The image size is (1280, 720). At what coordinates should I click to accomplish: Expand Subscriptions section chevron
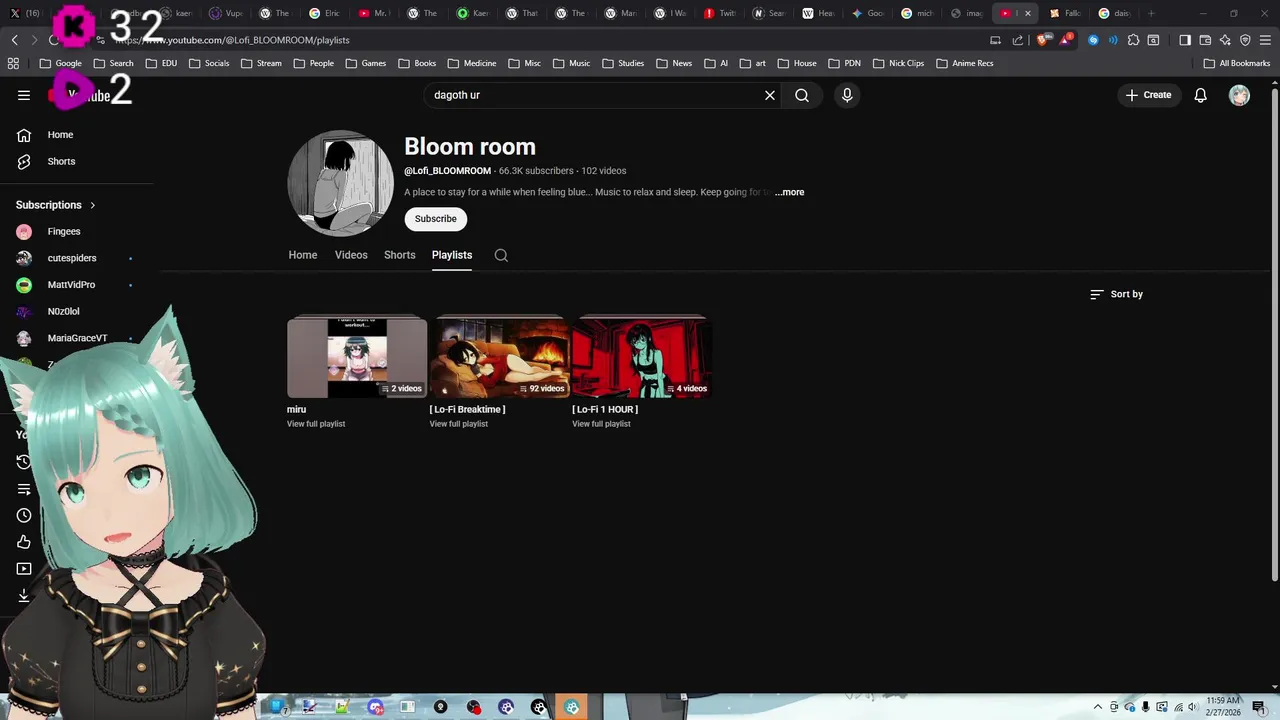point(93,205)
